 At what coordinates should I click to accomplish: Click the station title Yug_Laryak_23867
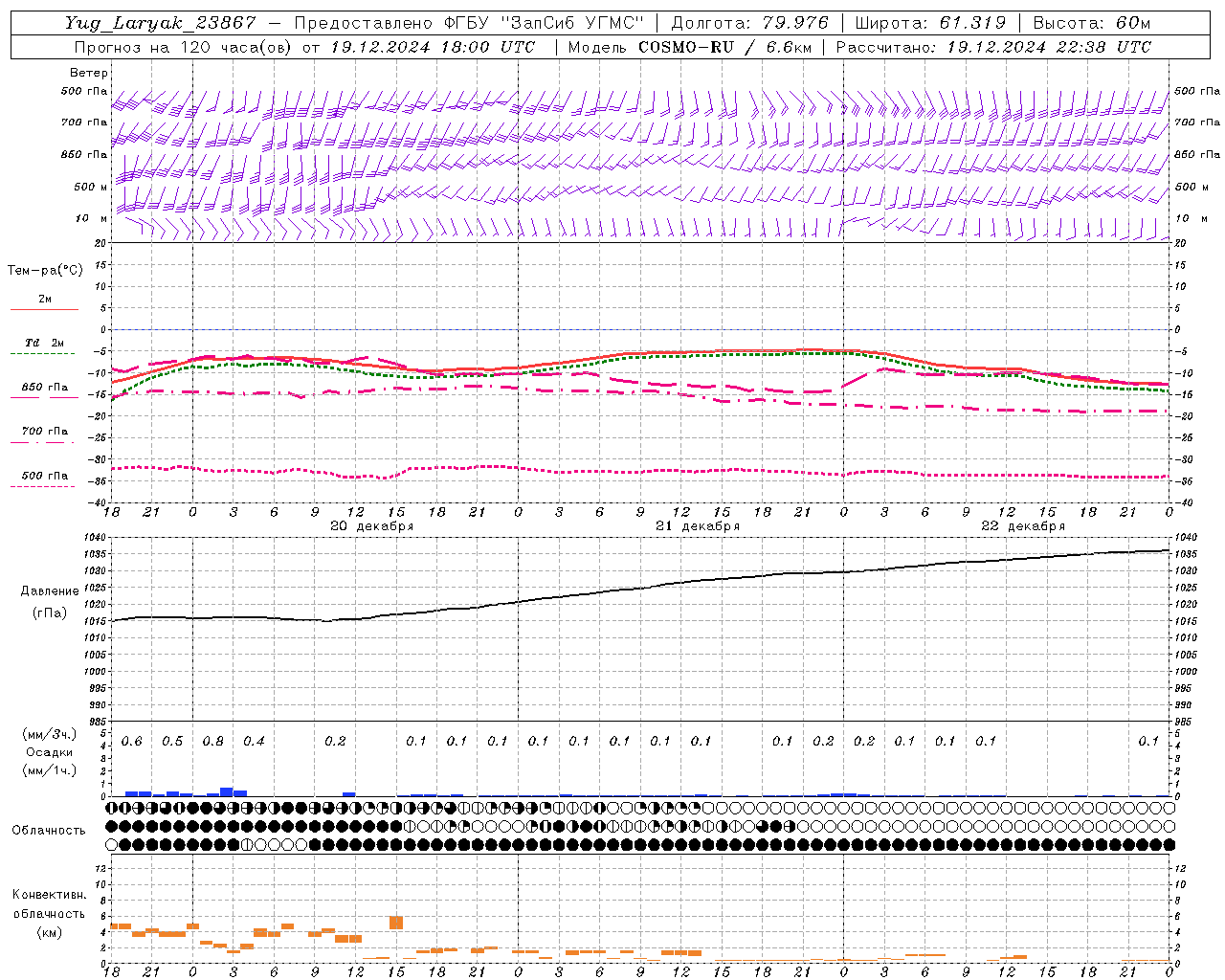(x=161, y=23)
